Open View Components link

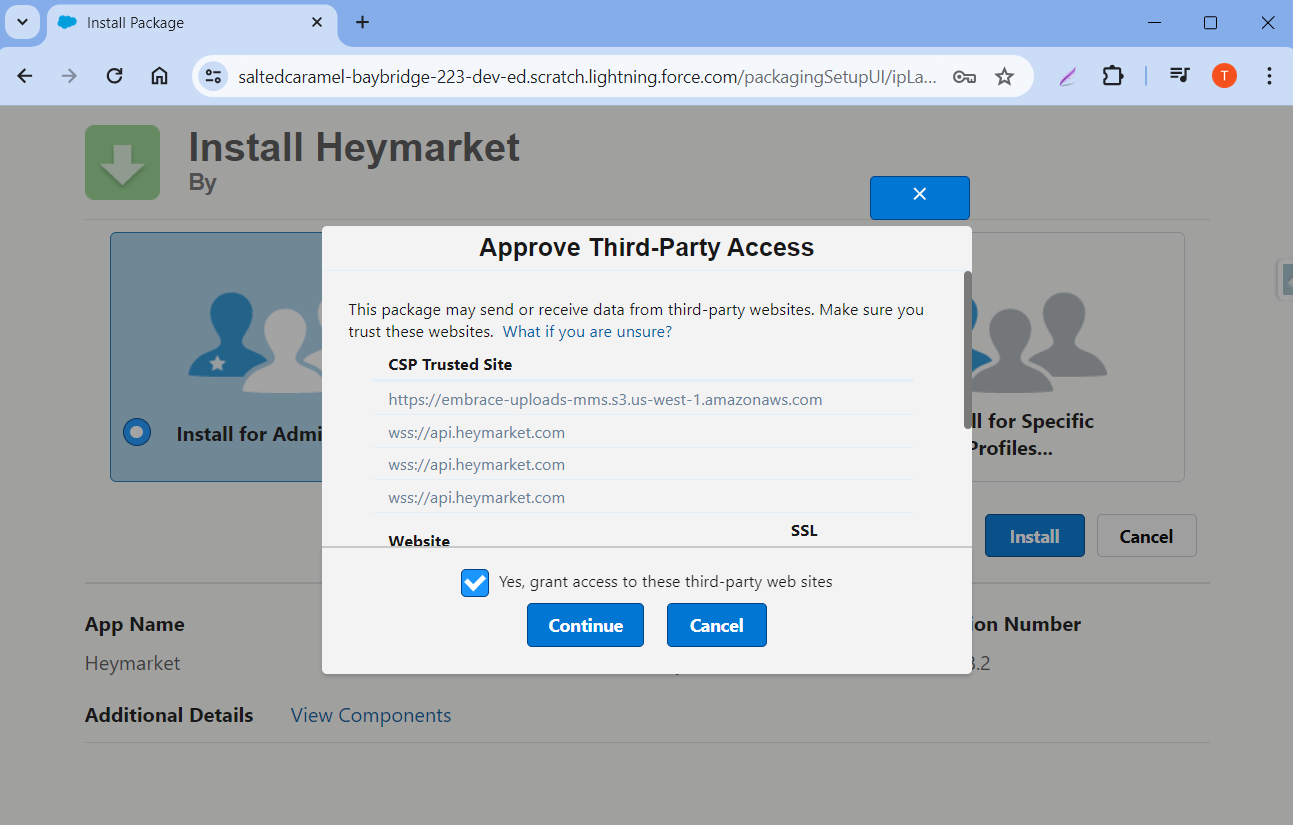[371, 715]
